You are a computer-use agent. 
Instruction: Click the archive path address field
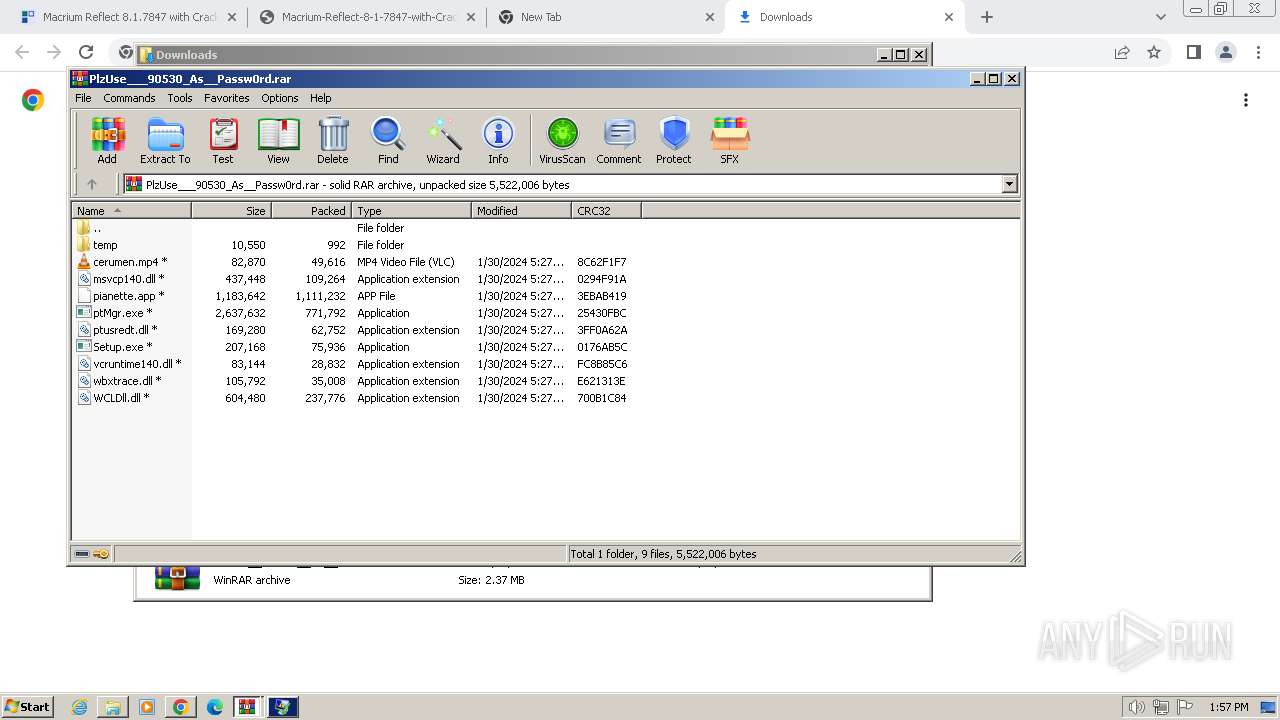(x=562, y=184)
